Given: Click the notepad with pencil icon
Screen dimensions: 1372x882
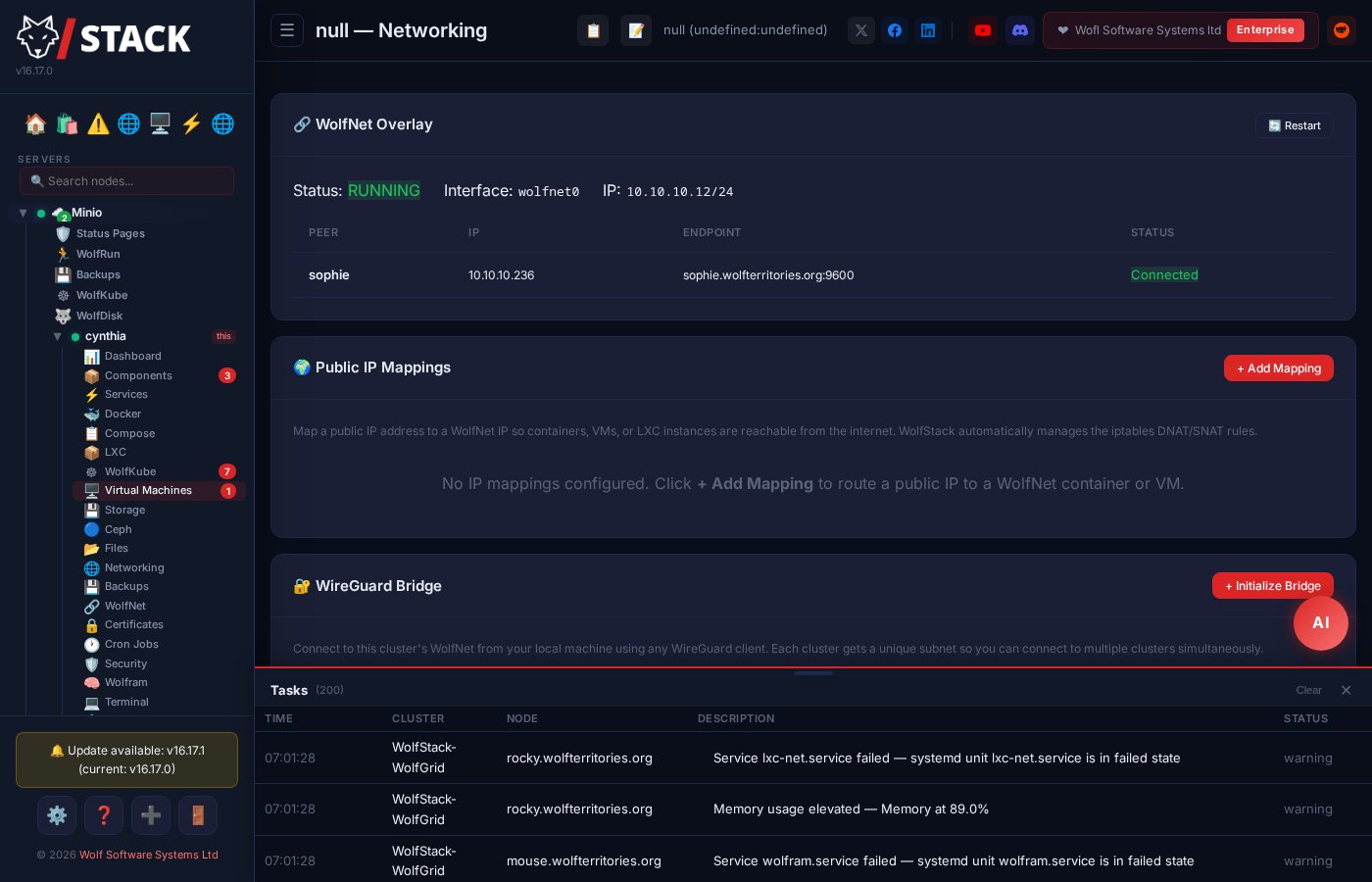Looking at the screenshot, I should (636, 30).
